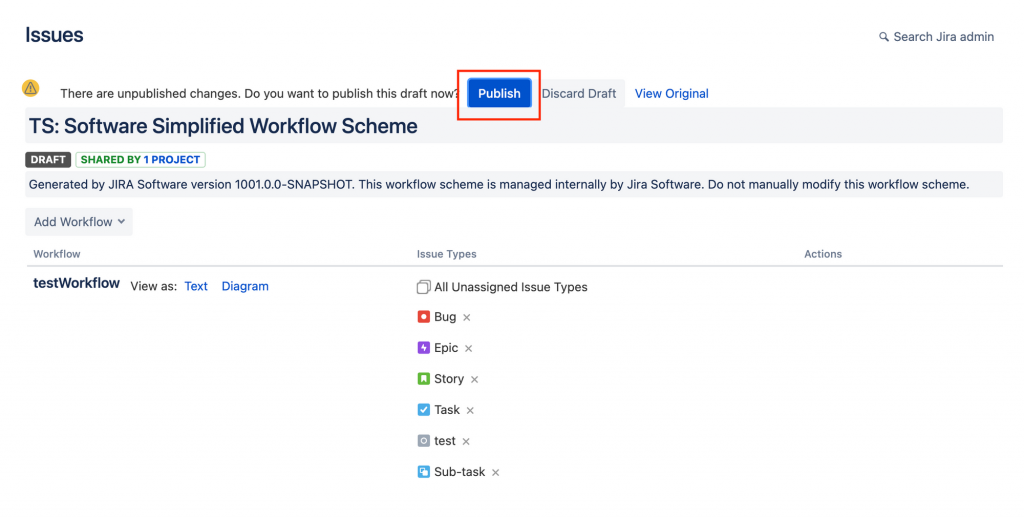Viewport: 1024px width, 517px height.
Task: Click the Sub-task label text
Action: coord(459,472)
